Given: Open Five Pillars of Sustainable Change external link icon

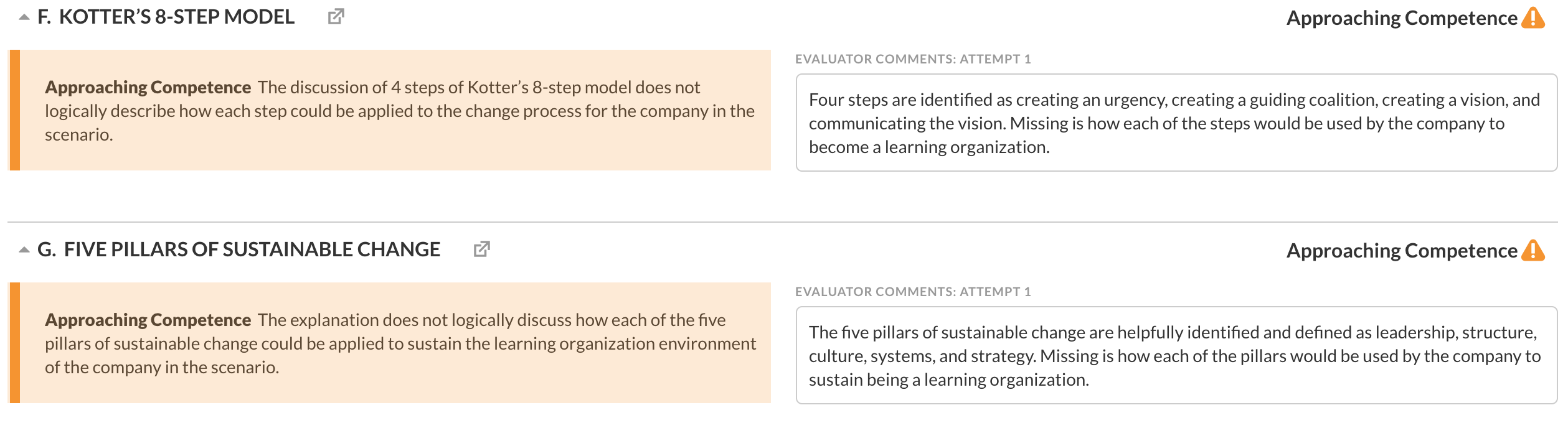Looking at the screenshot, I should point(481,249).
